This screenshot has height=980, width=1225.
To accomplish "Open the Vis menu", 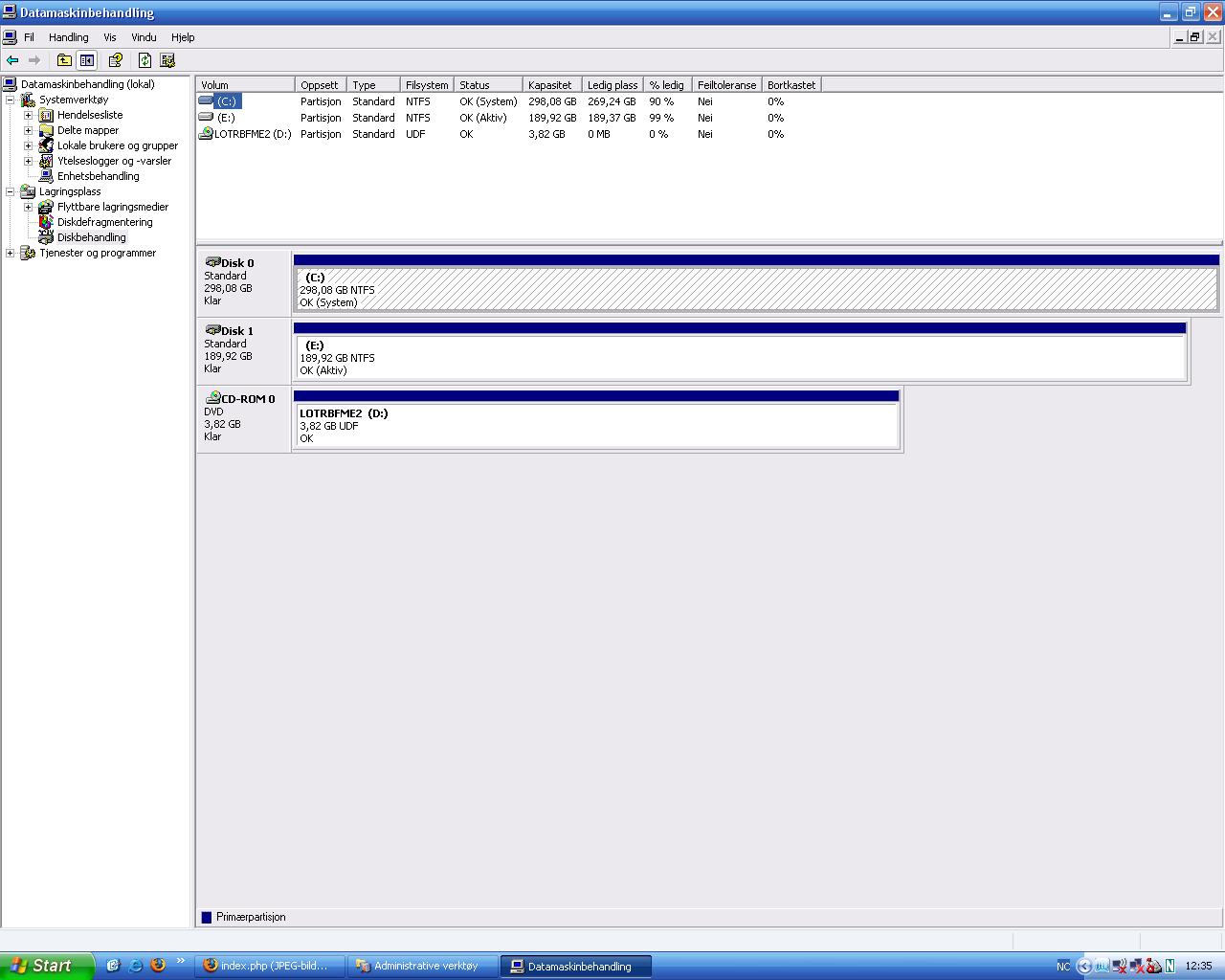I will (x=110, y=37).
